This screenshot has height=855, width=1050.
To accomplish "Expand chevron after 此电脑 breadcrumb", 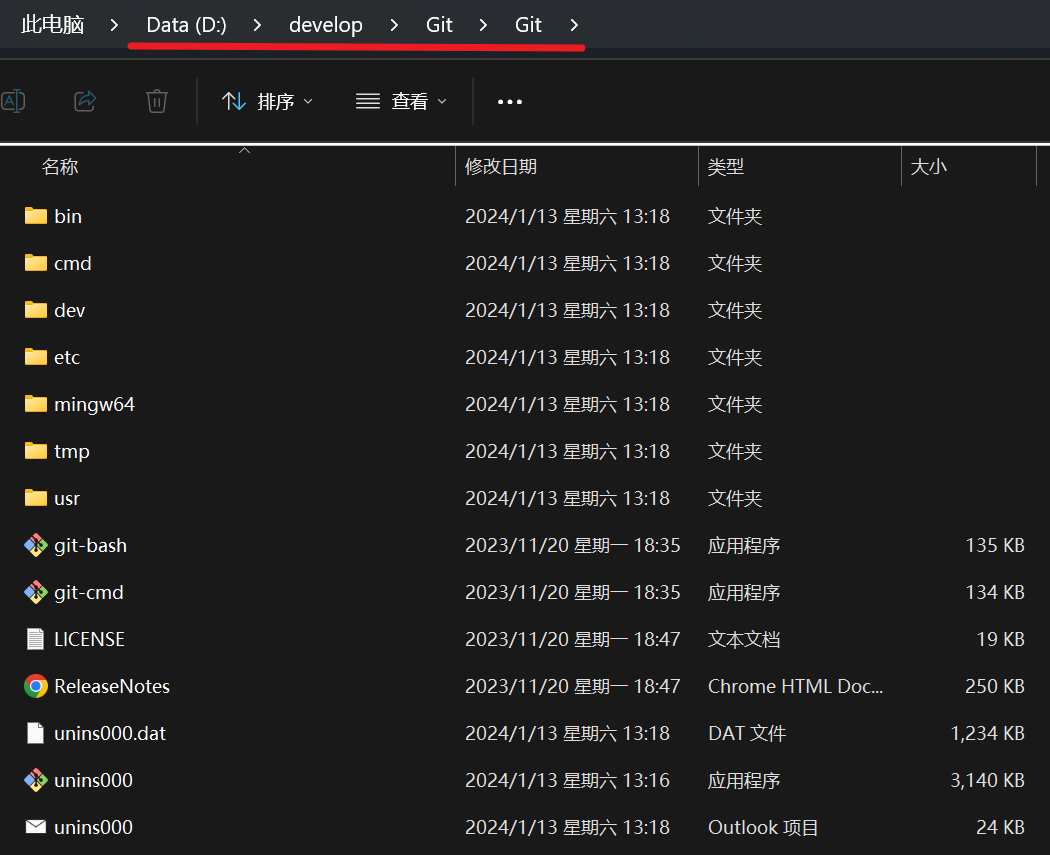I will click(115, 25).
